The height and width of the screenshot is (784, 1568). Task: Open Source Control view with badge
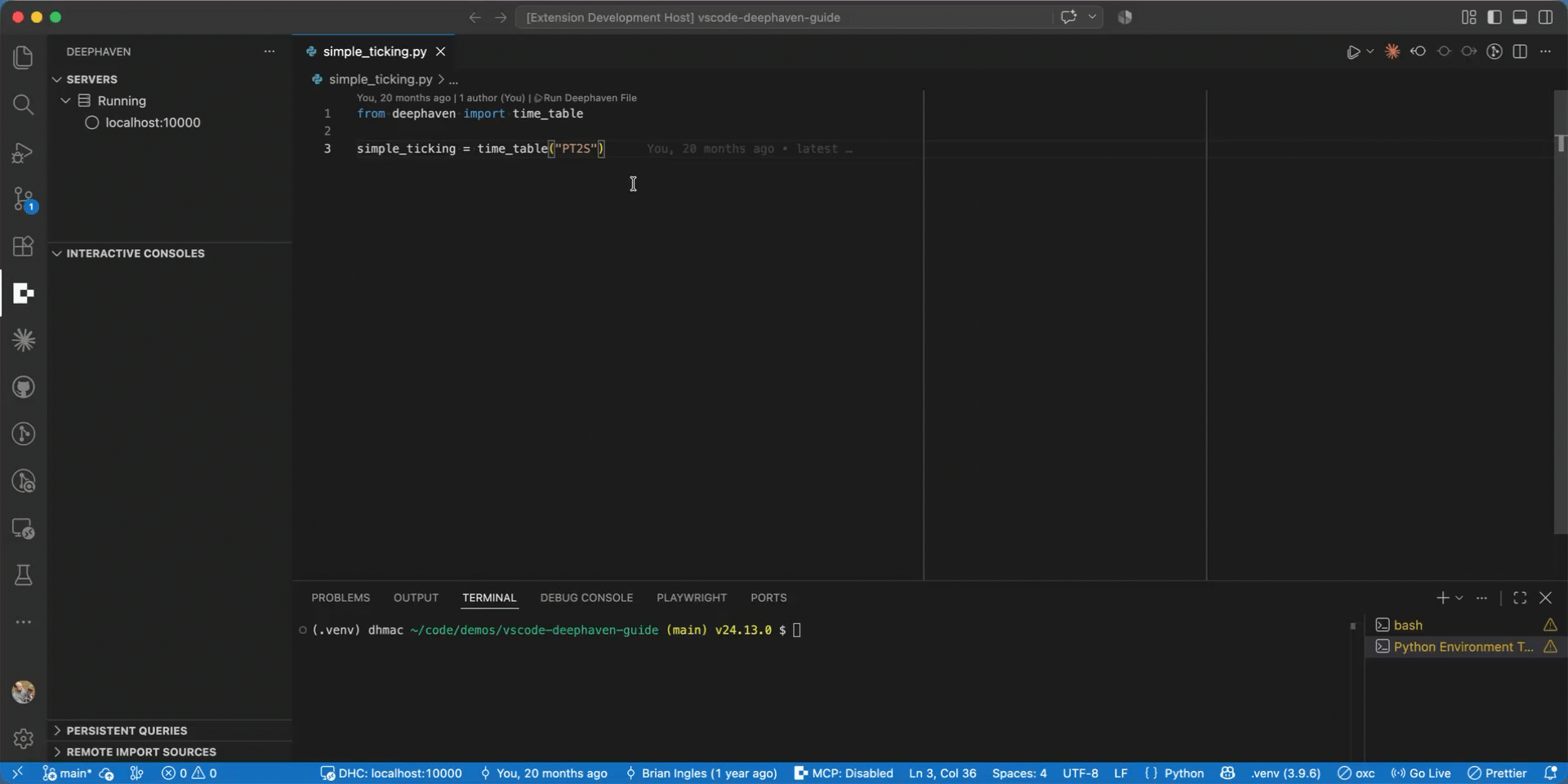(x=23, y=199)
